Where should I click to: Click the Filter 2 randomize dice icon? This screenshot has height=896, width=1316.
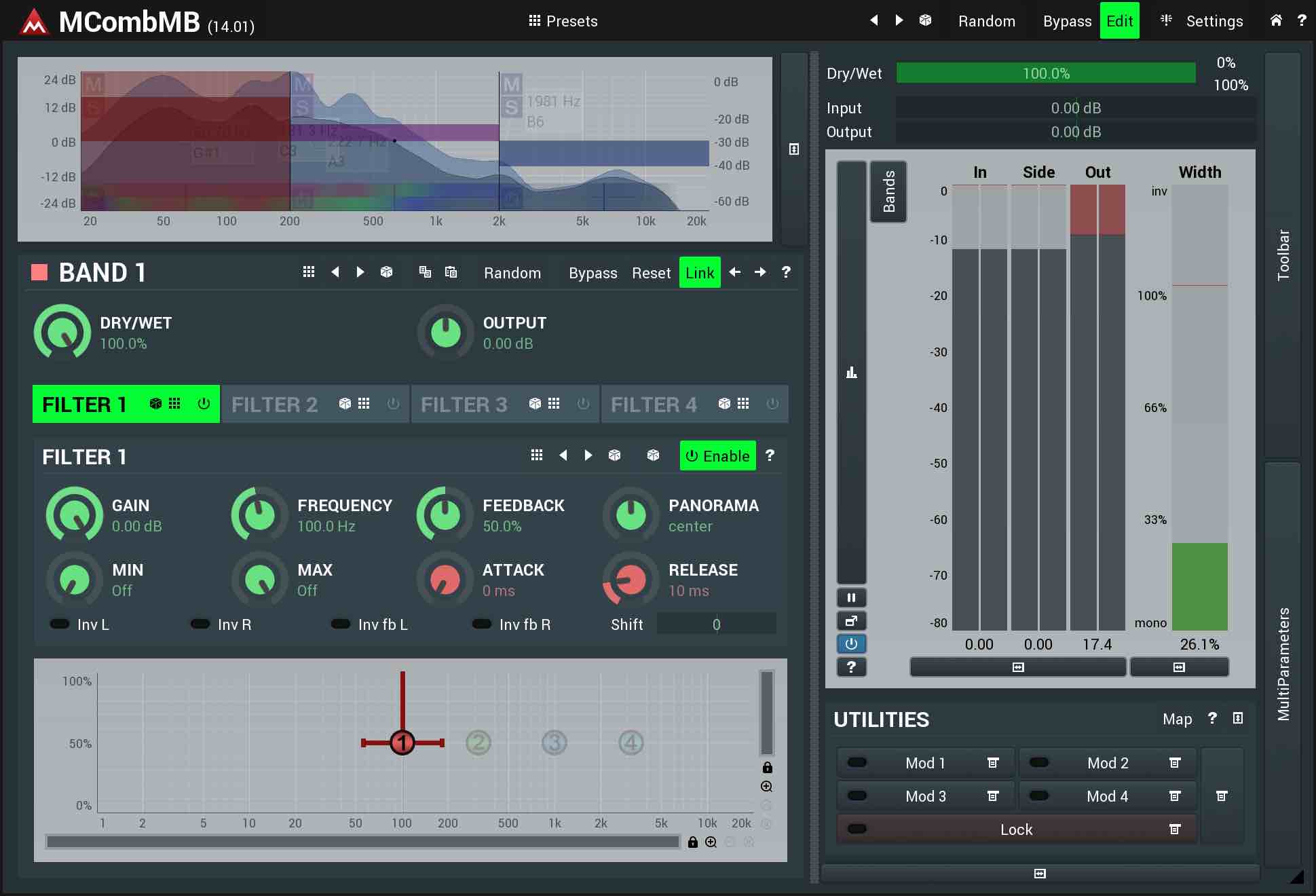pos(345,404)
